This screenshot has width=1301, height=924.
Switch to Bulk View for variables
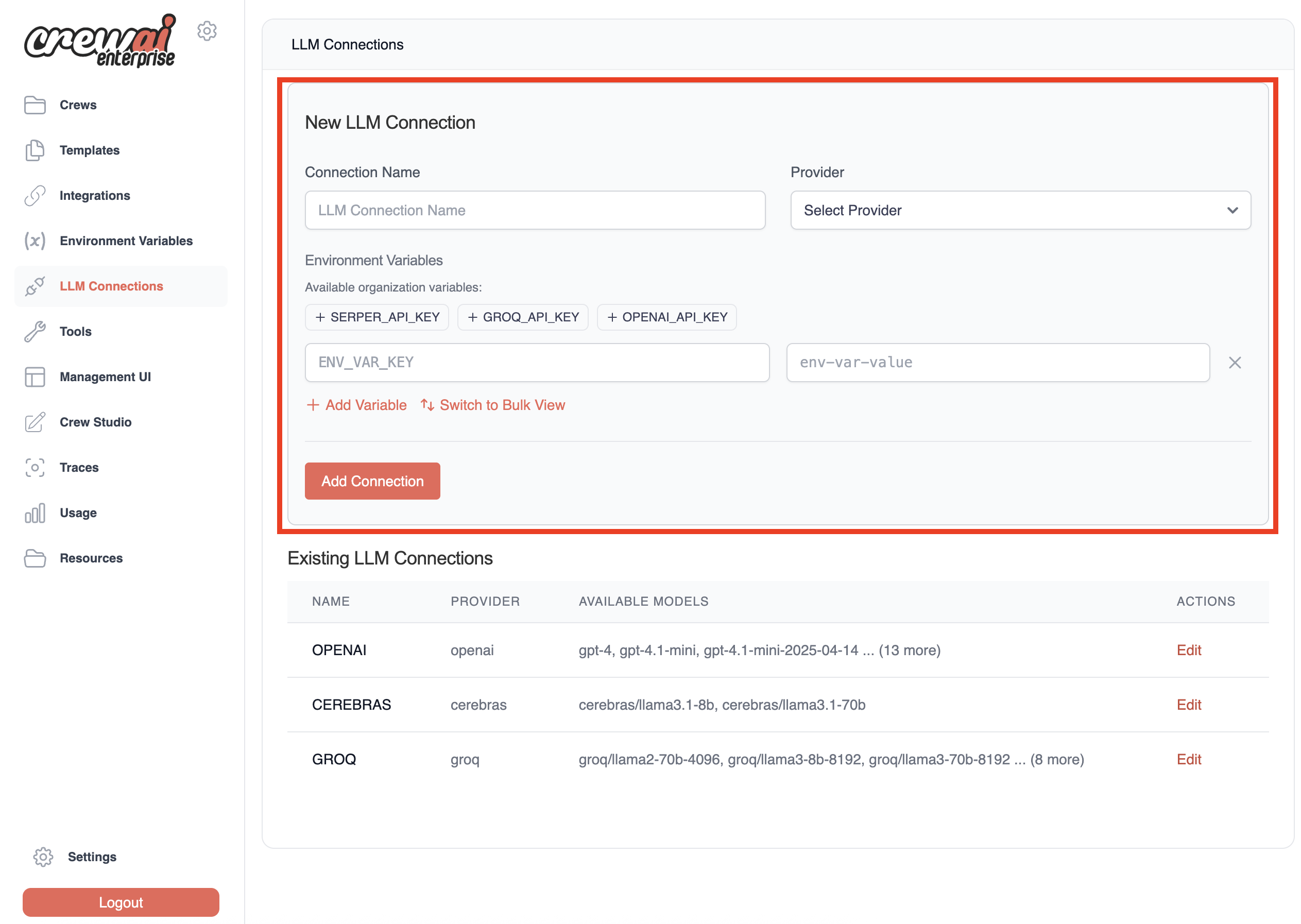tap(493, 405)
